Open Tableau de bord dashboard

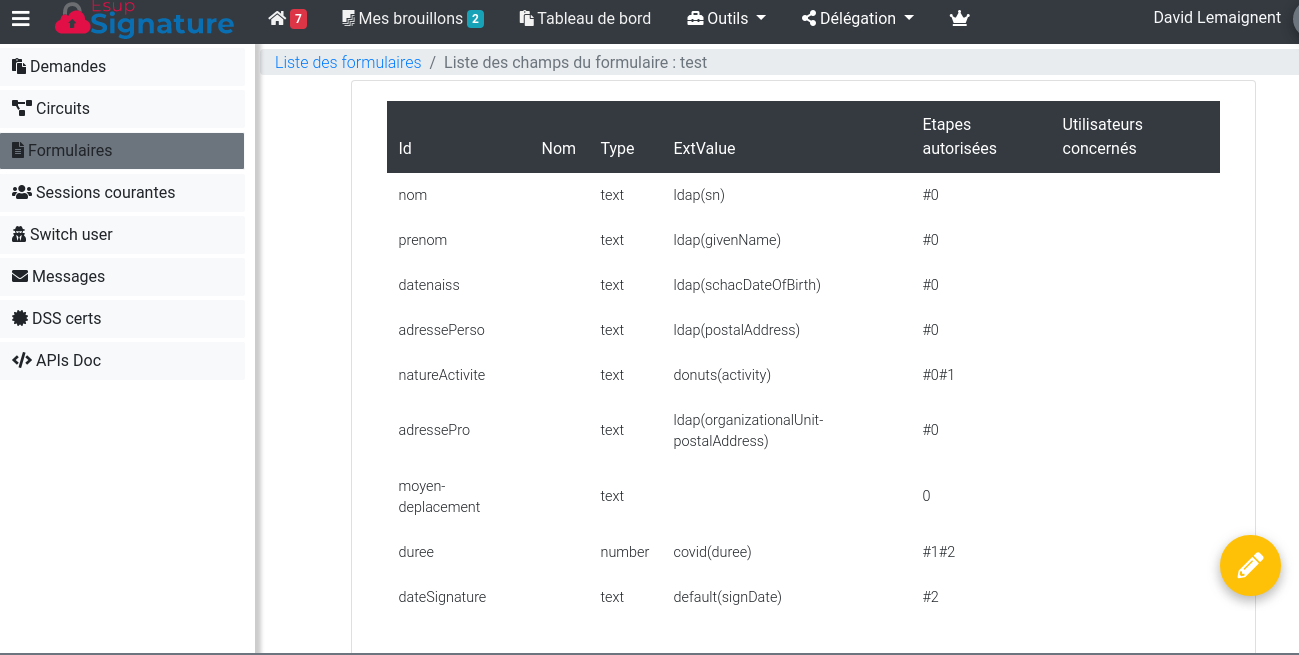click(585, 18)
